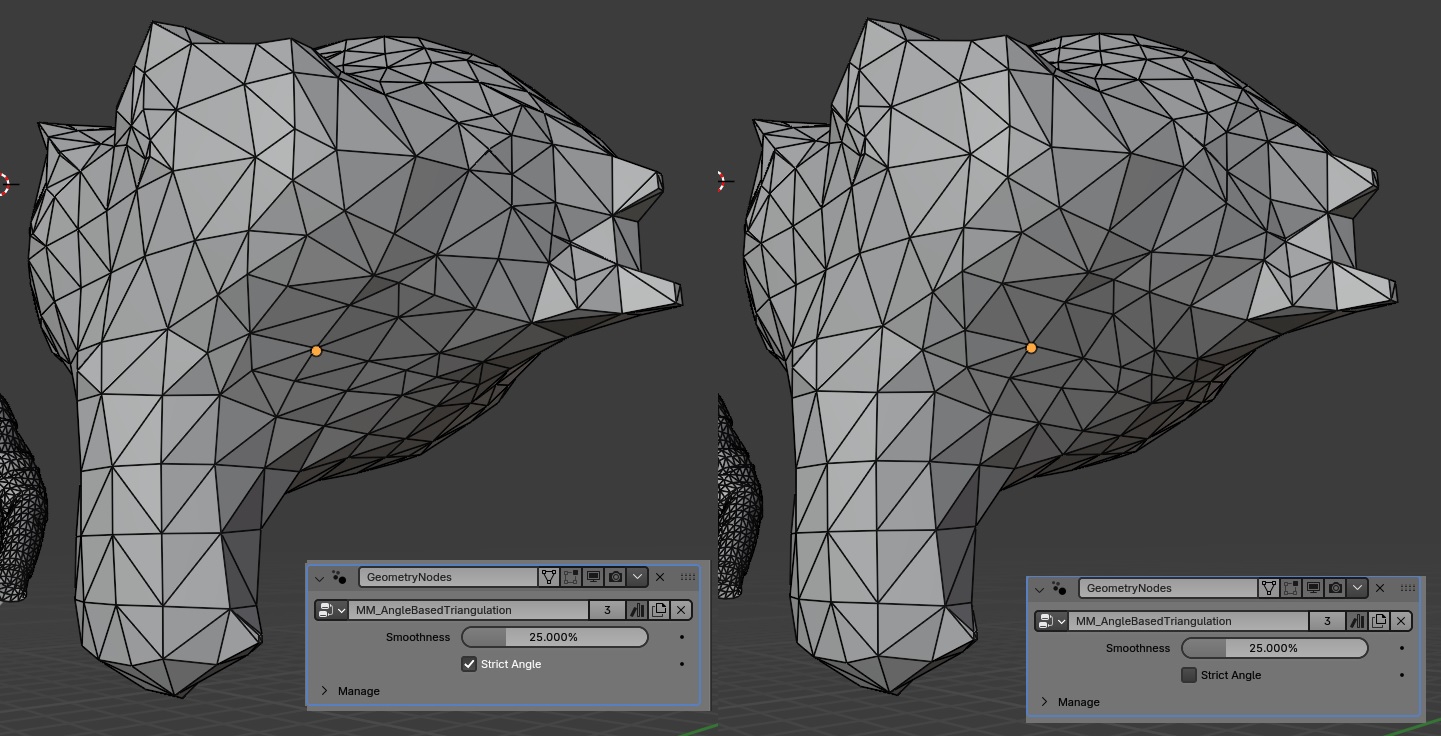Duplicate the node group in the left panel
The width and height of the screenshot is (1441, 736).
[x=659, y=610]
